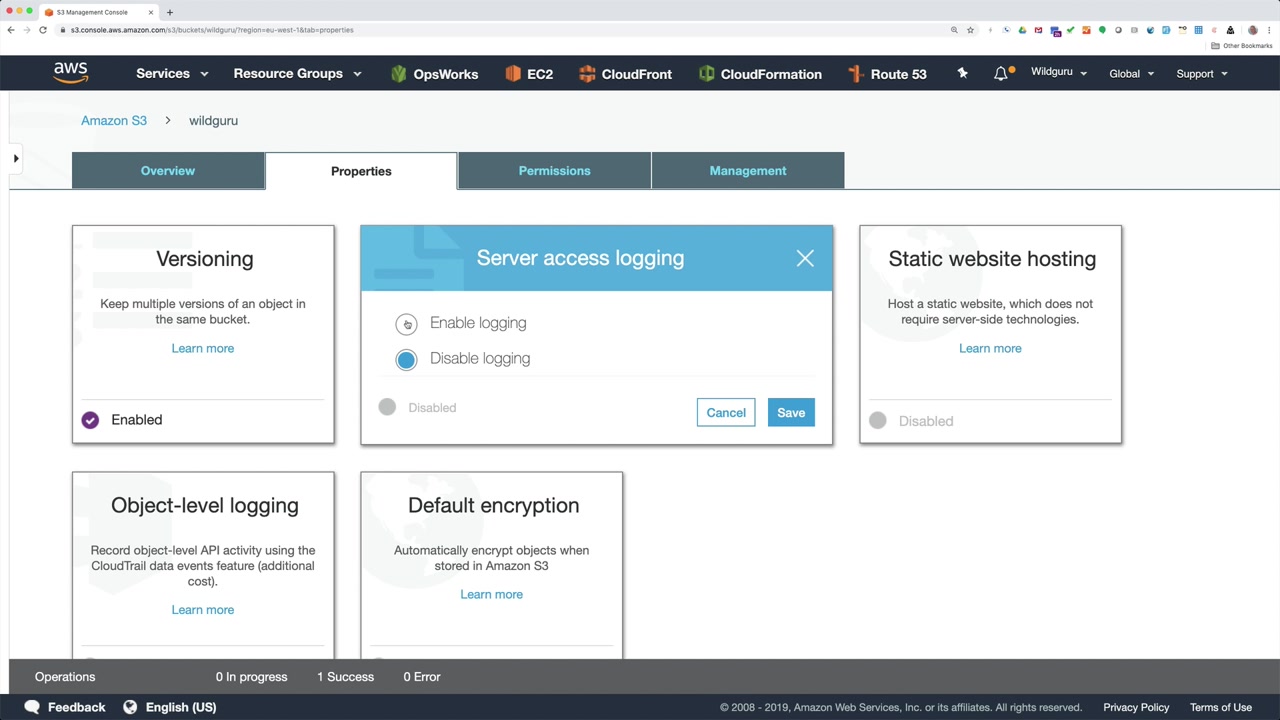Close the Server access logging panel
The width and height of the screenshot is (1280, 720).
(x=805, y=259)
